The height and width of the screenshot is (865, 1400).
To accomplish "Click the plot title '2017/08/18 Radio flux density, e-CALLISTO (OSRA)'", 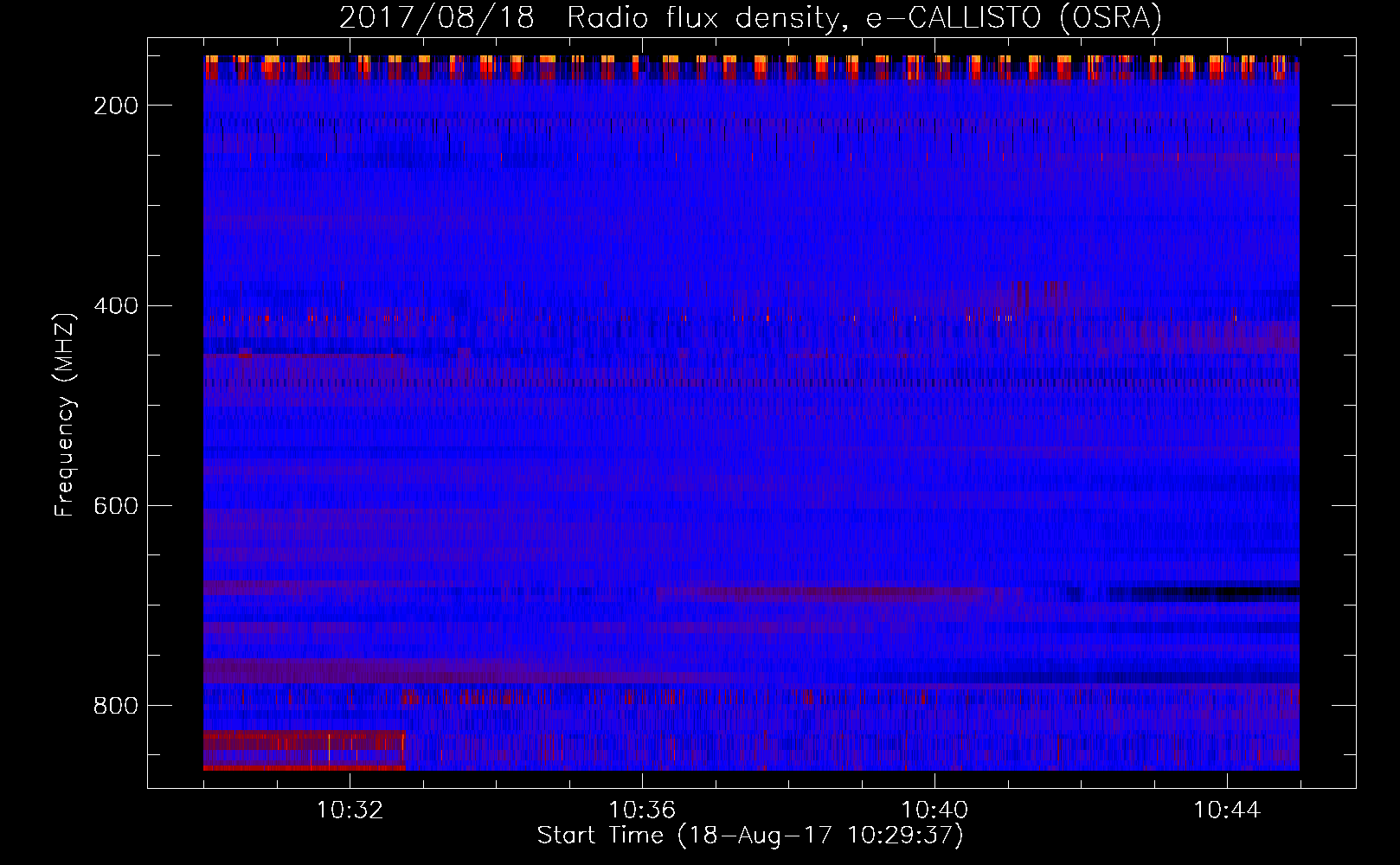I will [x=750, y=17].
